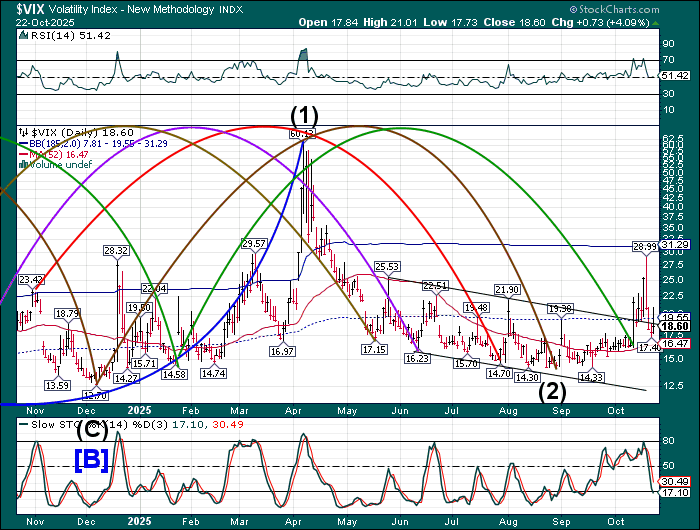Click the red MA(52) legend marker
This screenshot has width=700, height=530.
[24, 154]
